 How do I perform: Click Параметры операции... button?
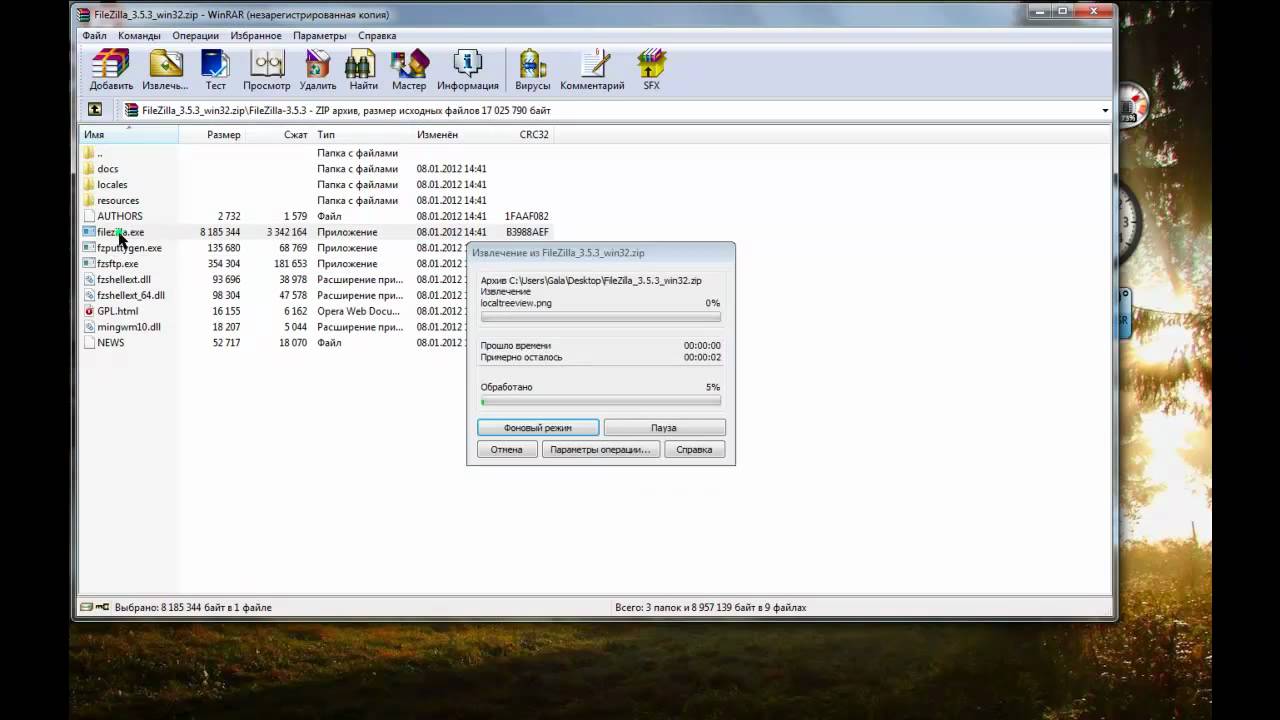click(600, 450)
